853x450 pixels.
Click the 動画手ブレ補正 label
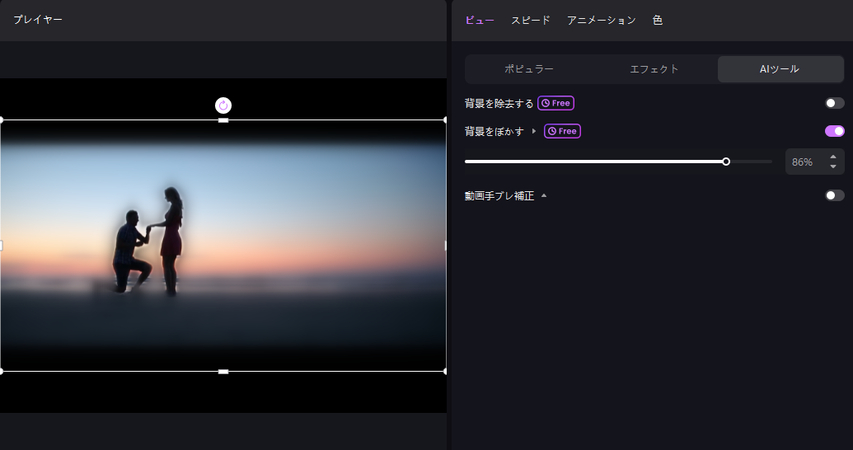(499, 196)
